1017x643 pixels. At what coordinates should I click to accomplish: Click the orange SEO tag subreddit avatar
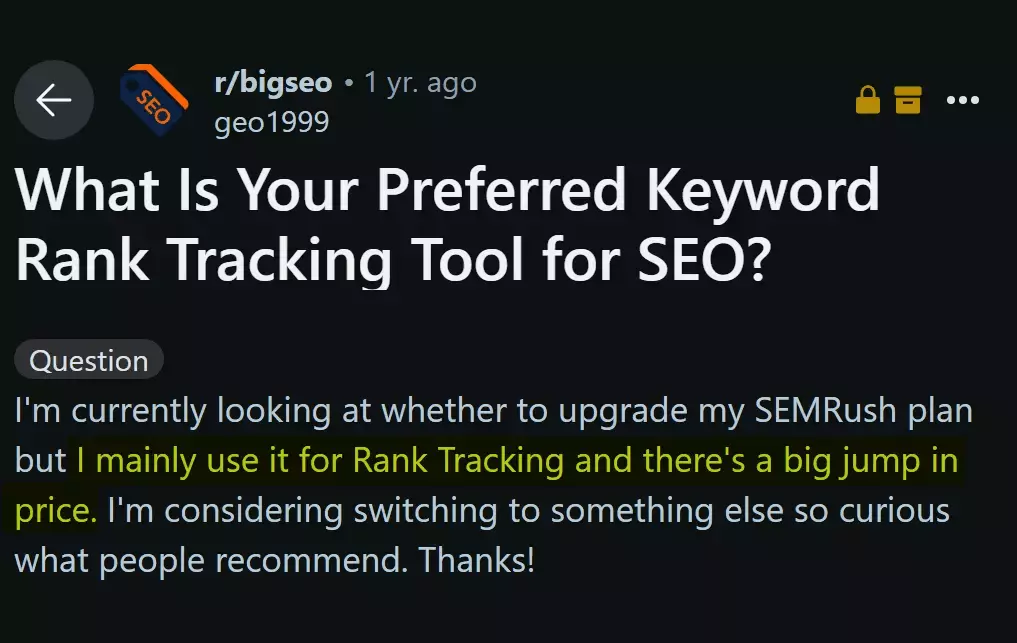click(153, 100)
